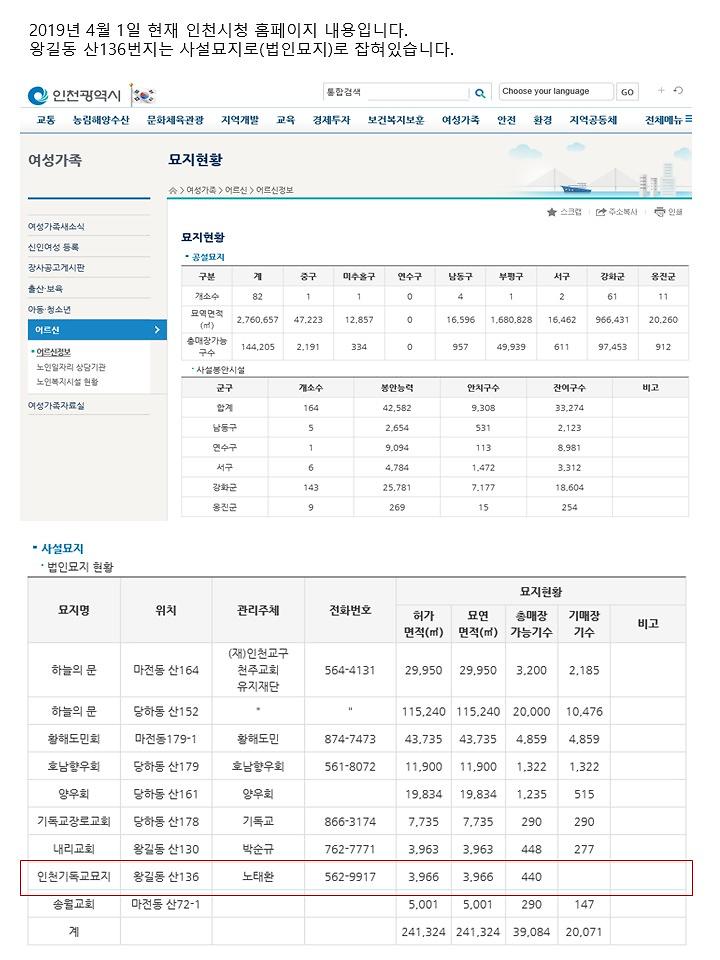Click the 왕길동 산136 location cell
The height and width of the screenshot is (960, 720).
point(167,877)
